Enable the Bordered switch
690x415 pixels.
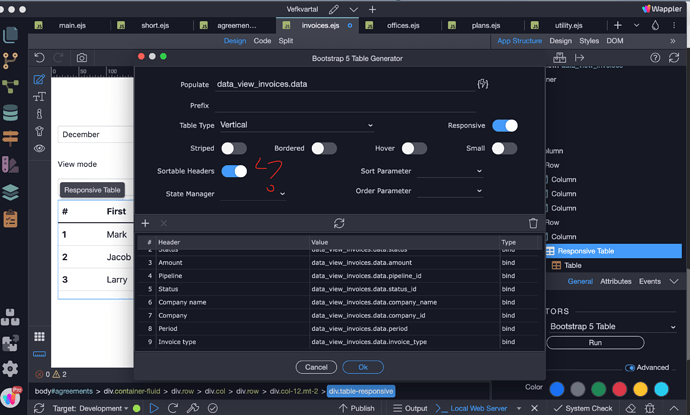click(324, 148)
